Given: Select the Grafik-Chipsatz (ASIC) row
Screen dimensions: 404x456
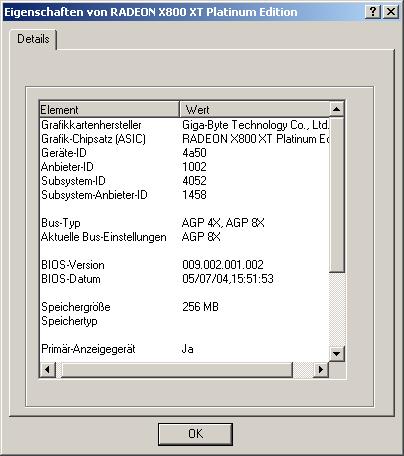Looking at the screenshot, I should coord(184,139).
